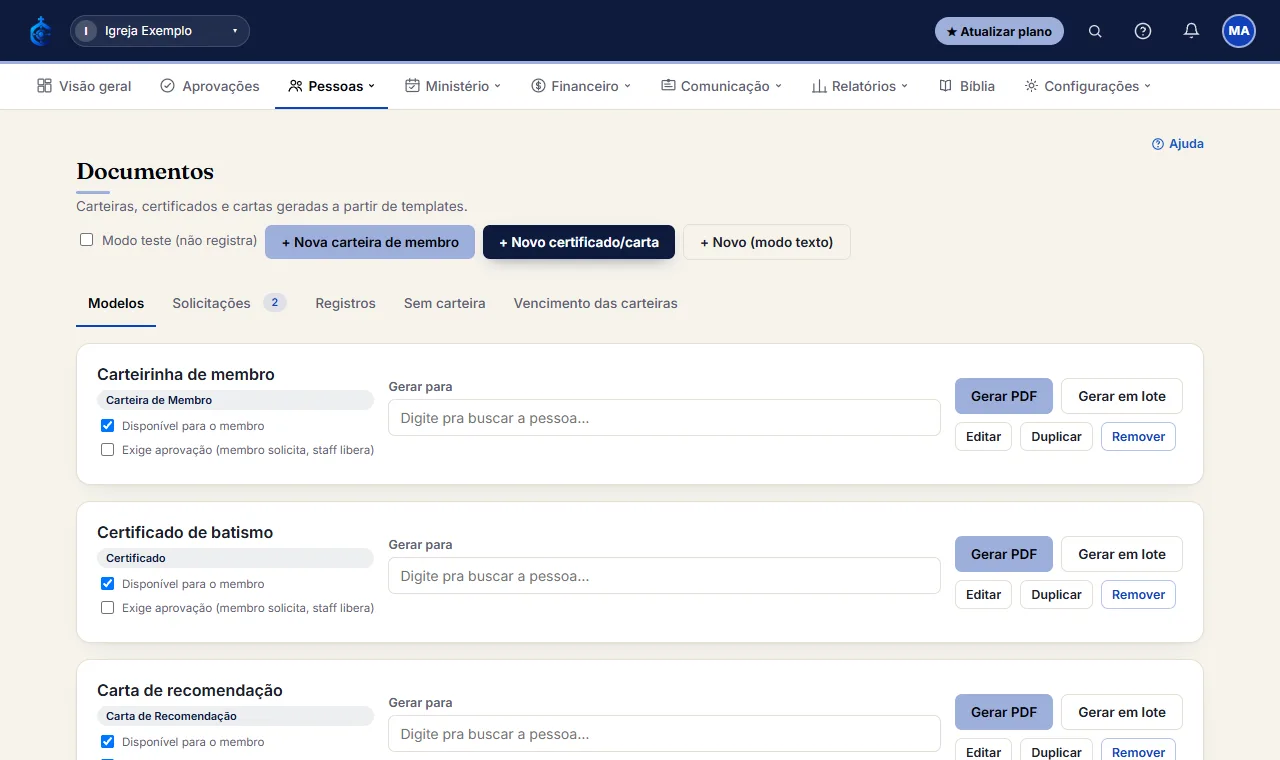Enable Exige aprovação on Certificado de batismo
Image resolution: width=1280 pixels, height=760 pixels.
click(x=108, y=608)
